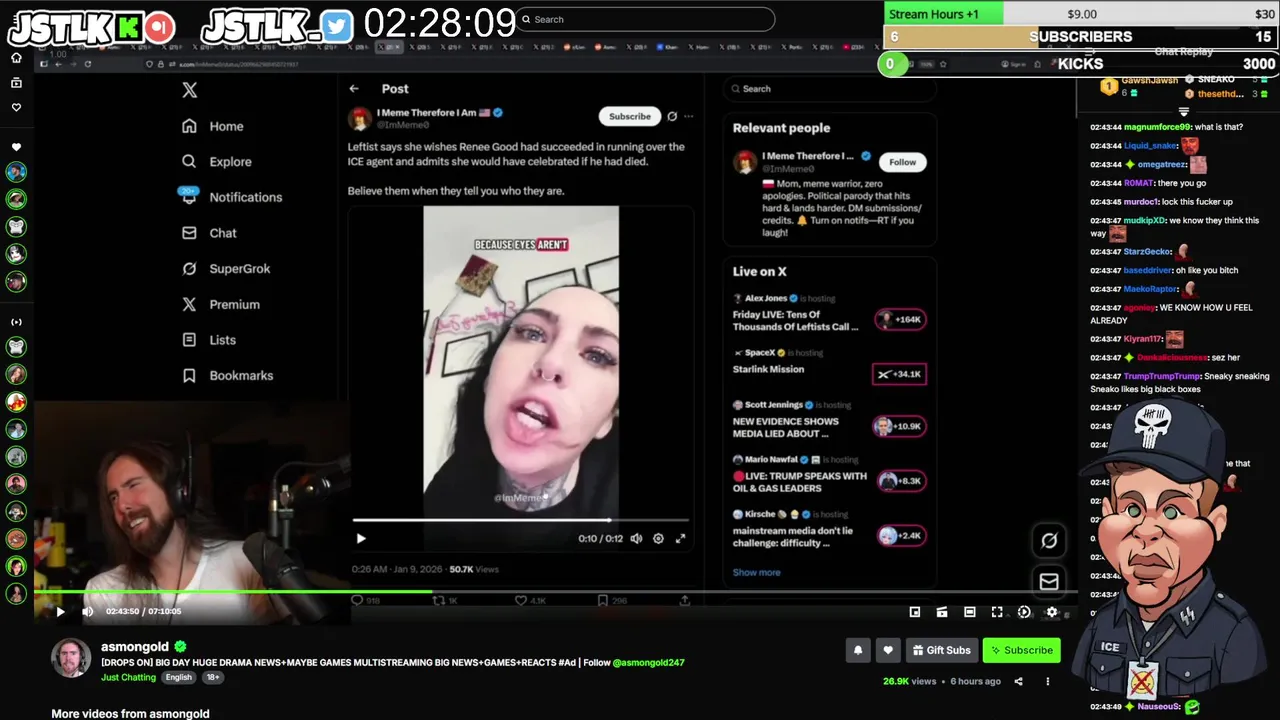
Task: Click the Gift Subs button
Action: [x=941, y=650]
